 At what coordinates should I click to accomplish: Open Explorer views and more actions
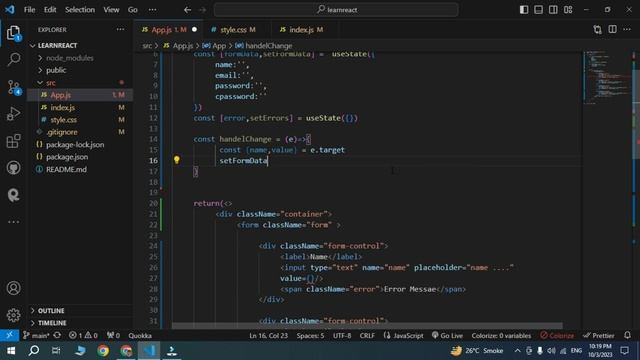tap(120, 29)
